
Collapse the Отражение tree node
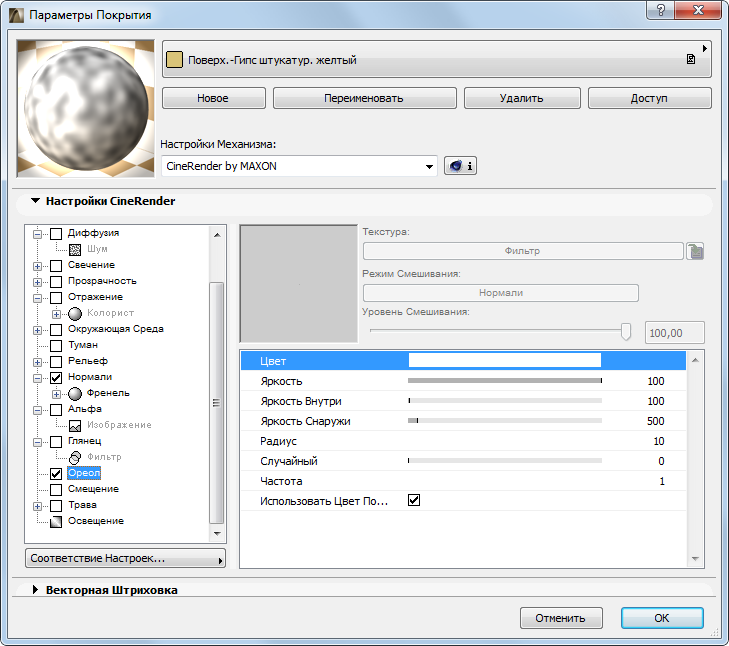(x=37, y=298)
